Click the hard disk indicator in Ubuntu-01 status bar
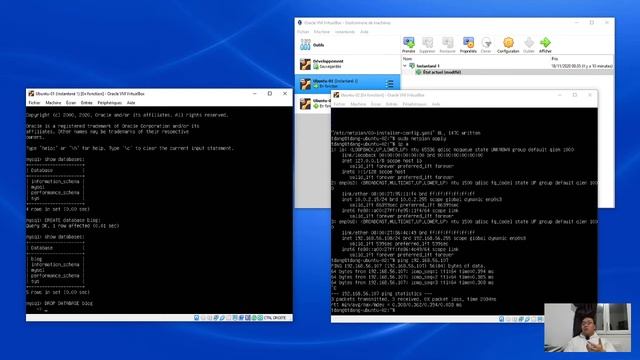Viewport: 640px width, 360px height. point(196,318)
